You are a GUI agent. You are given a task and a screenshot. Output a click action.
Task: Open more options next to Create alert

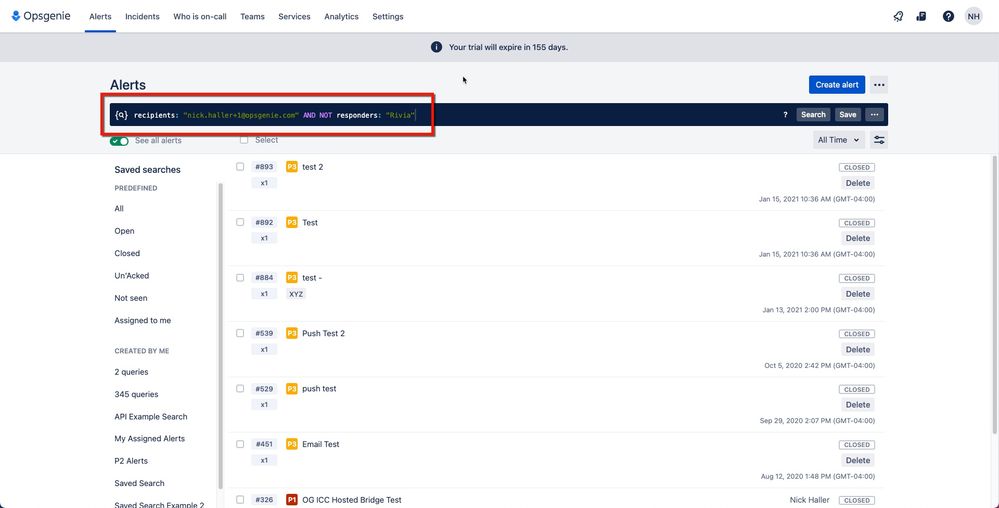click(879, 85)
